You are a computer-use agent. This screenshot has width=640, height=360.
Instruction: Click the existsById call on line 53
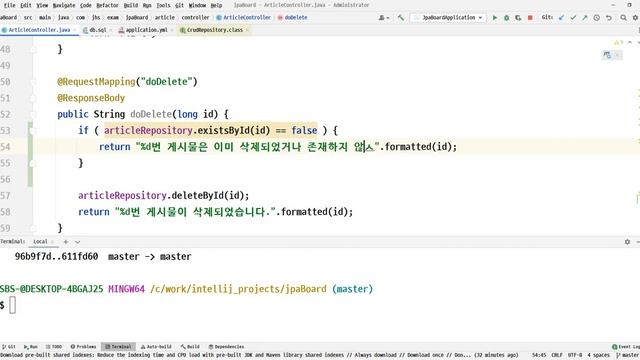click(x=224, y=130)
